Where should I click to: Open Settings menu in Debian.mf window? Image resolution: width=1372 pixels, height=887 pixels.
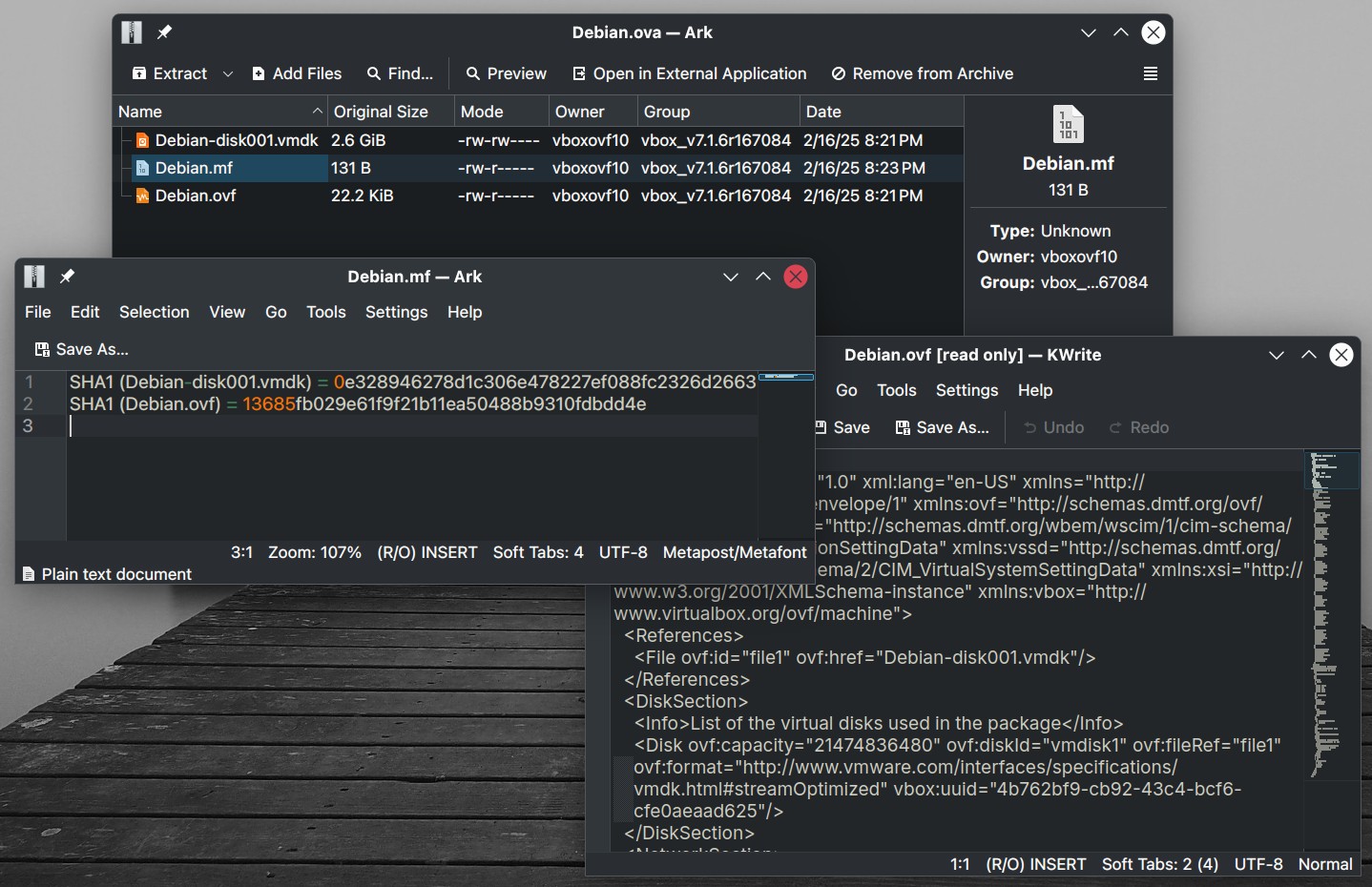click(x=396, y=312)
